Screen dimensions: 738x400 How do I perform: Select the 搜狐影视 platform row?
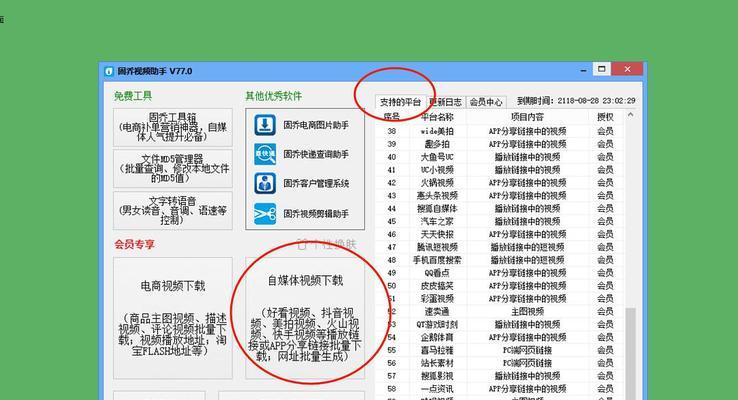[x=500, y=376]
